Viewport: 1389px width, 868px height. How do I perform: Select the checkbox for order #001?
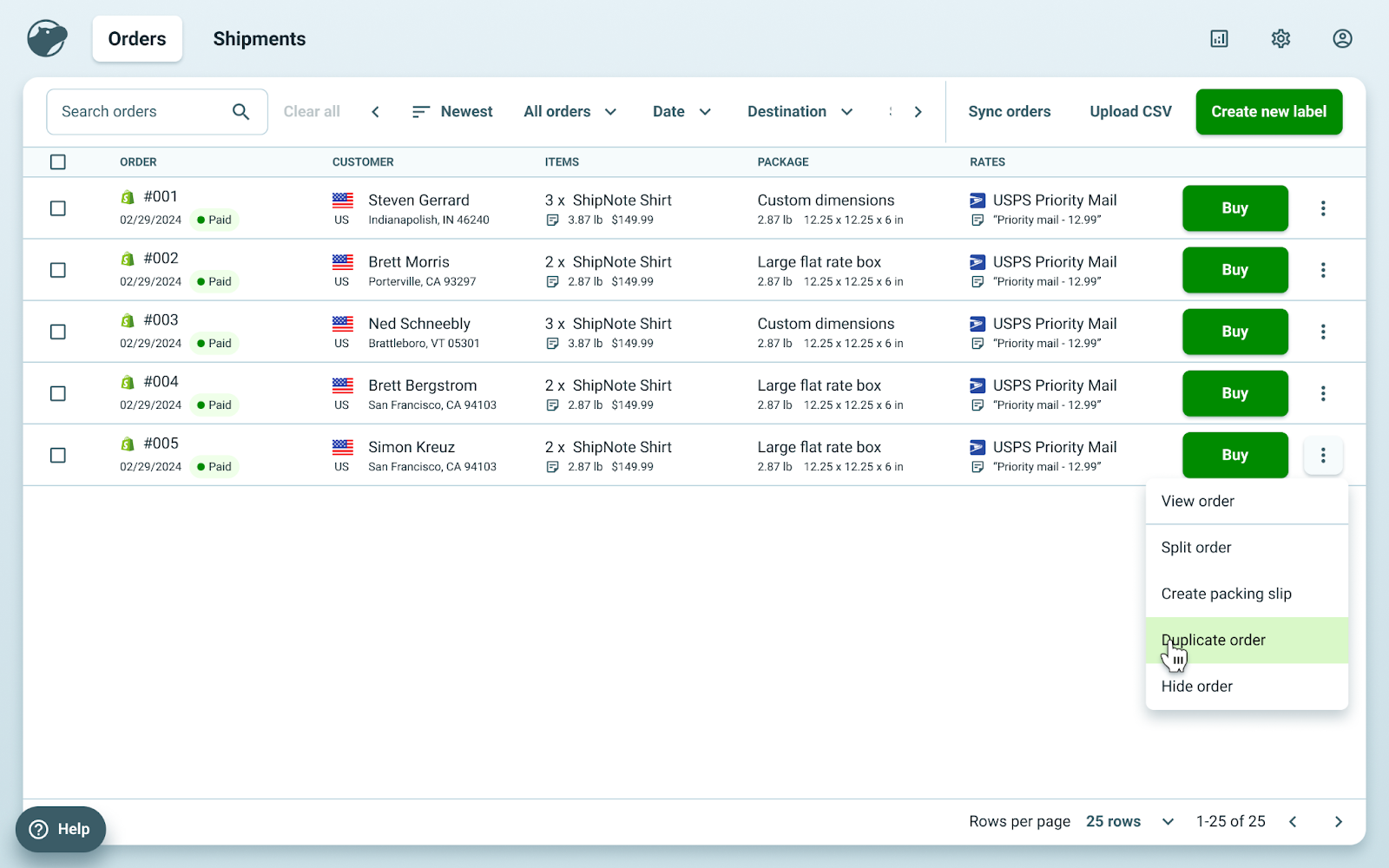coord(58,208)
